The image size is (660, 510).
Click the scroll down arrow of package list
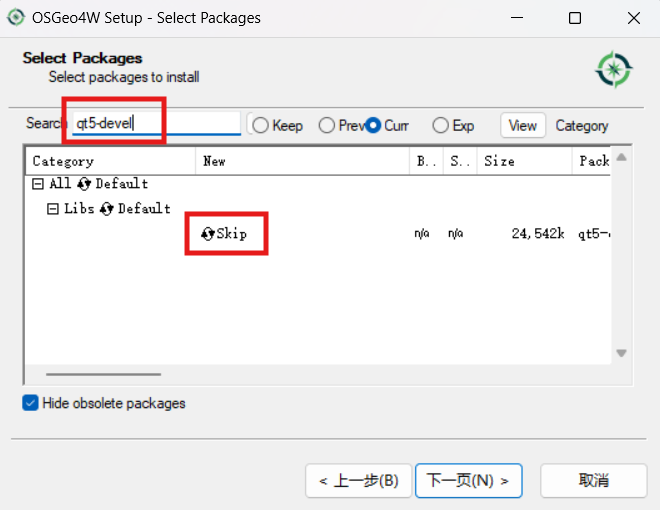tap(621, 353)
